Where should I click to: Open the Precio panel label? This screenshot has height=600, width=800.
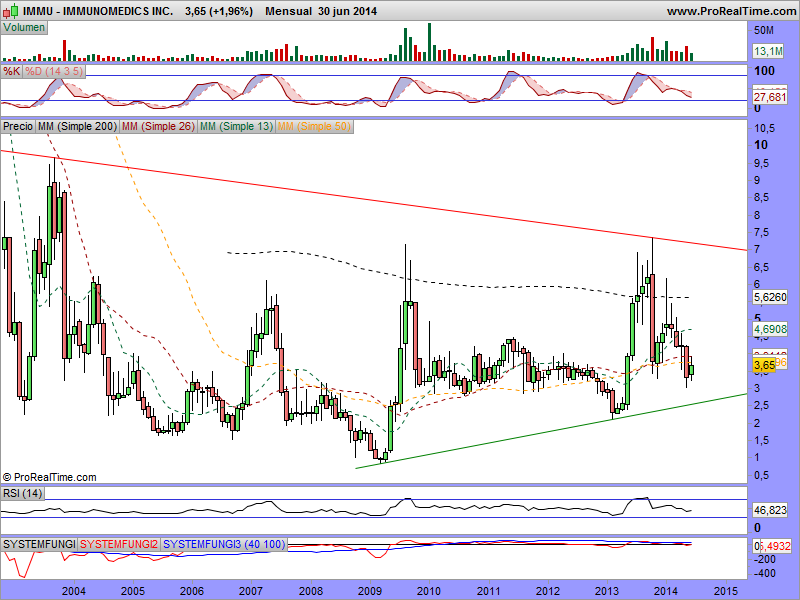(x=18, y=126)
